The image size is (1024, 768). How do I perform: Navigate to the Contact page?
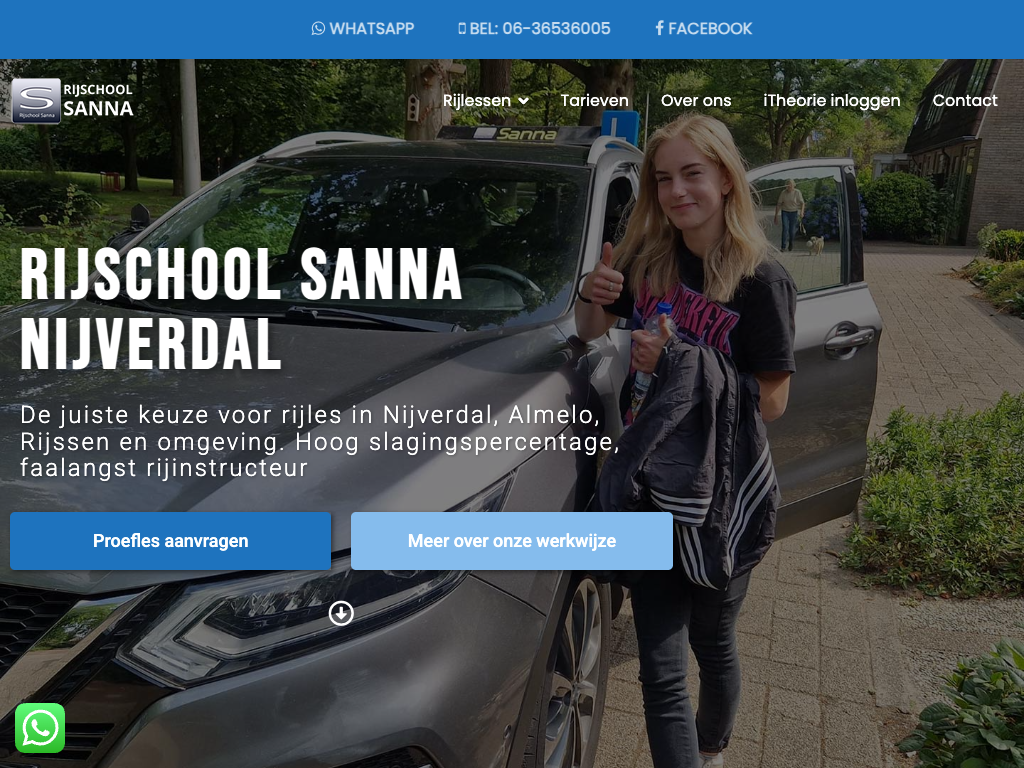pyautogui.click(x=965, y=101)
